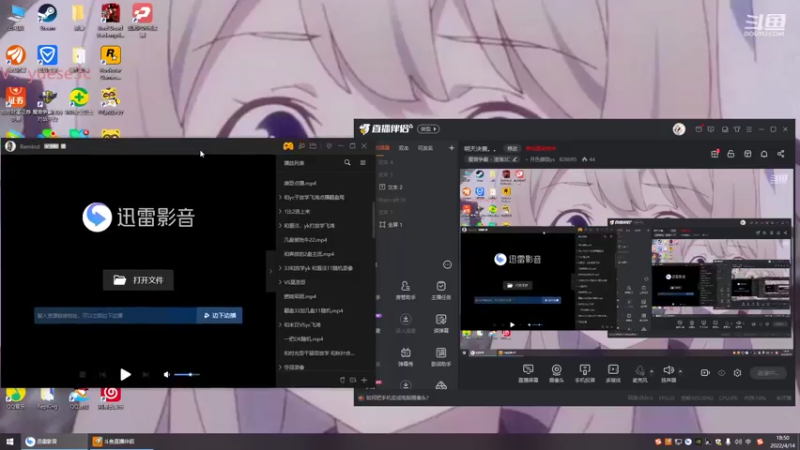Image resolution: width=800 pixels, height=450 pixels.
Task: Switch to the third scene tab in Douyu
Action: 425,148
